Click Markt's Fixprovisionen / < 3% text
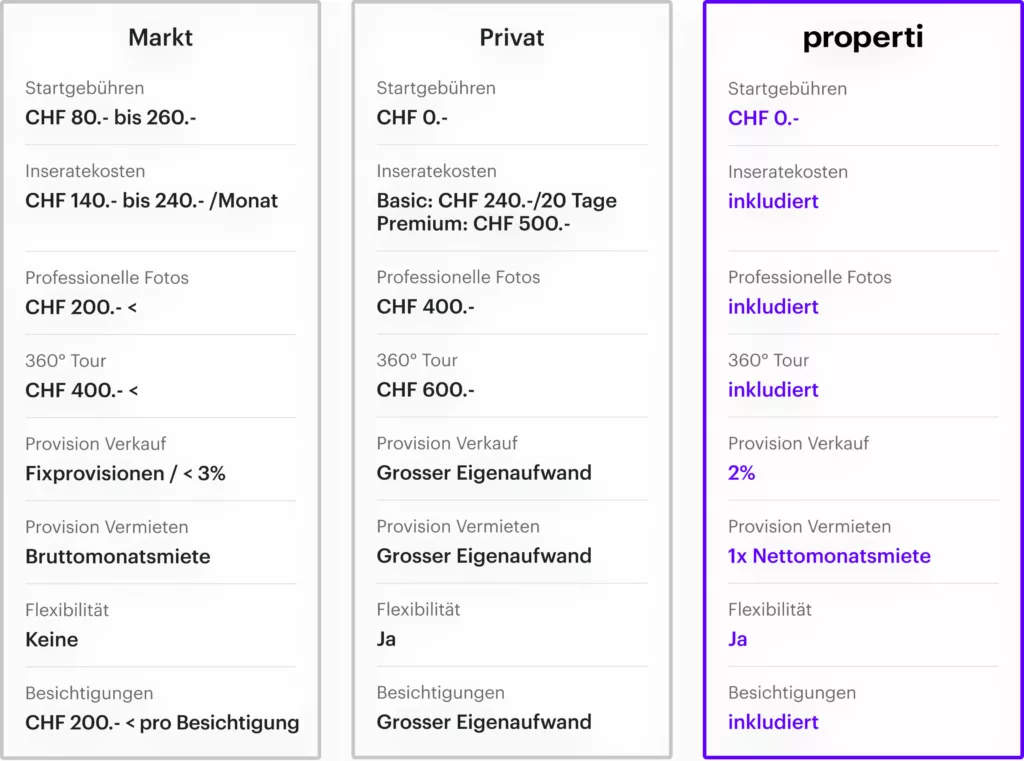1024x761 pixels. click(x=125, y=473)
